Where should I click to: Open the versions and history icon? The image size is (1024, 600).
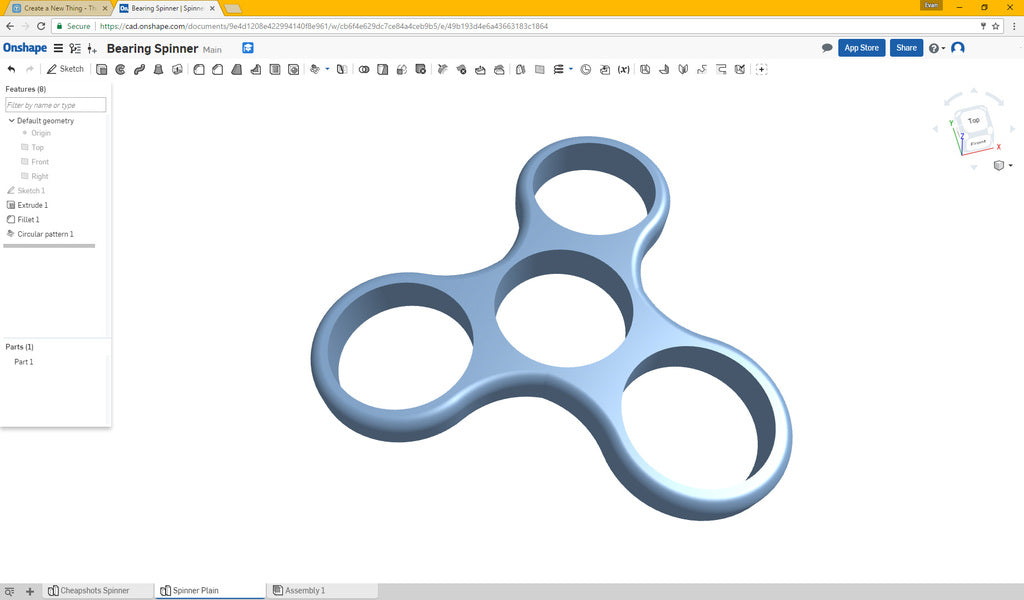pyautogui.click(x=75, y=48)
